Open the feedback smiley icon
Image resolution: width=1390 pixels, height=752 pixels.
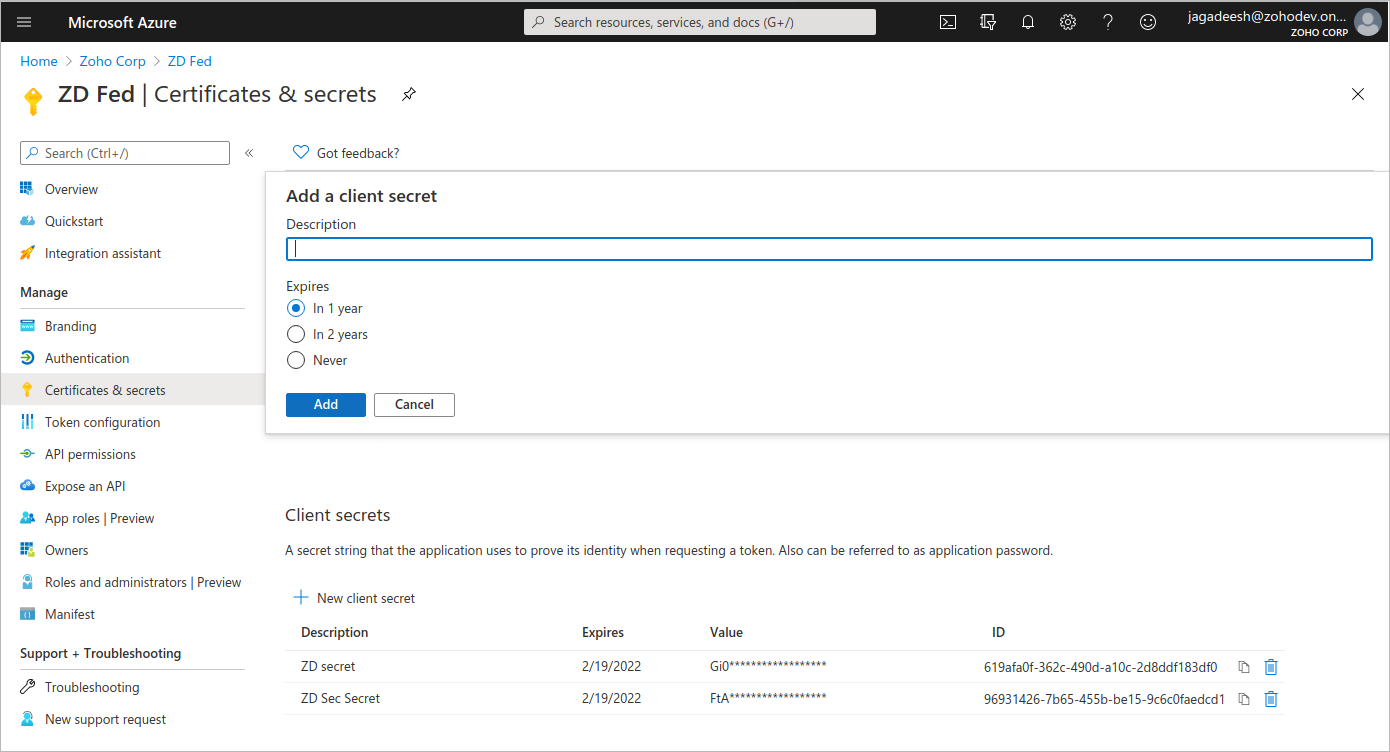coord(1148,22)
